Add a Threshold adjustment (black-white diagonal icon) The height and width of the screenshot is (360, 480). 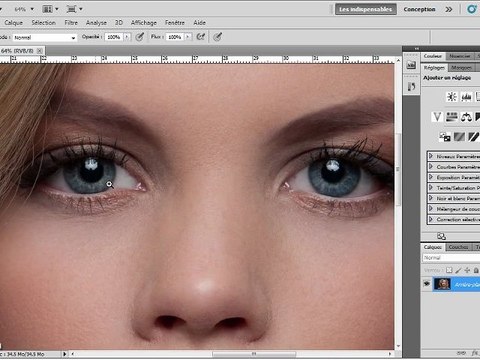[473, 137]
